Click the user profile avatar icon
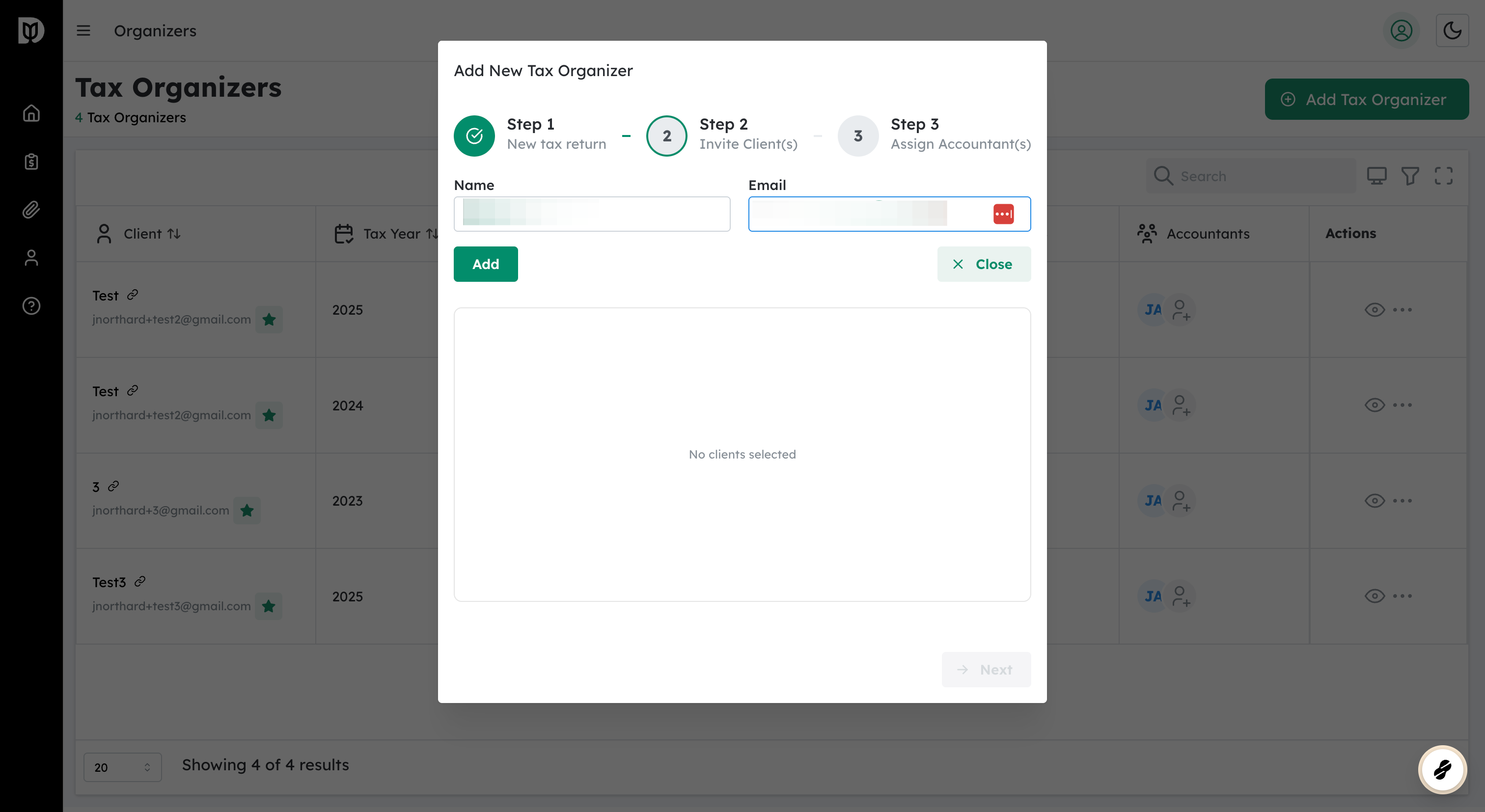Viewport: 1485px width, 812px height. pyautogui.click(x=1401, y=30)
